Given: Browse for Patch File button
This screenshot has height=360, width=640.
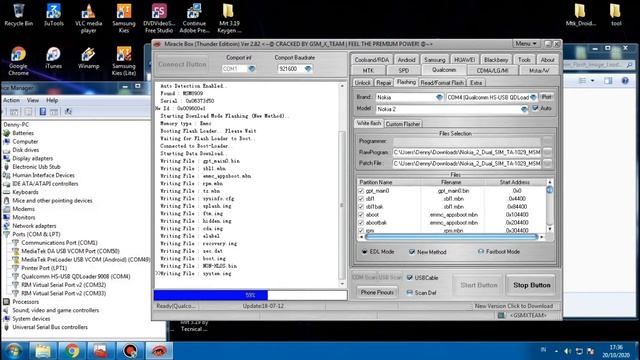Looking at the screenshot, I should click(547, 163).
